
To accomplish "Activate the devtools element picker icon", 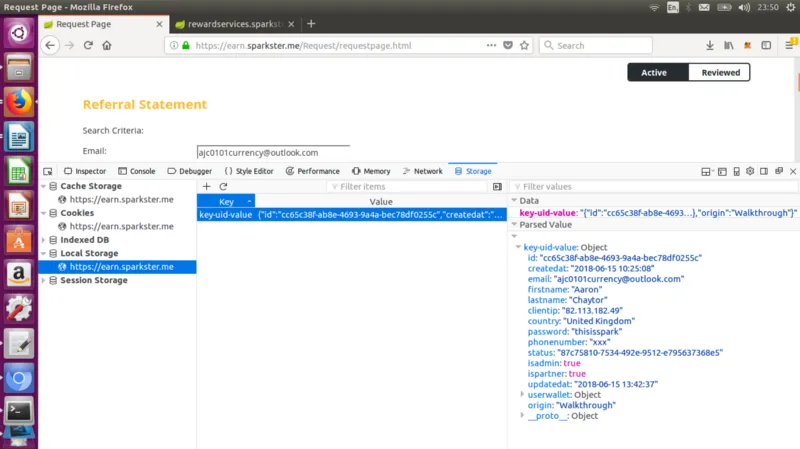I will tap(48, 171).
